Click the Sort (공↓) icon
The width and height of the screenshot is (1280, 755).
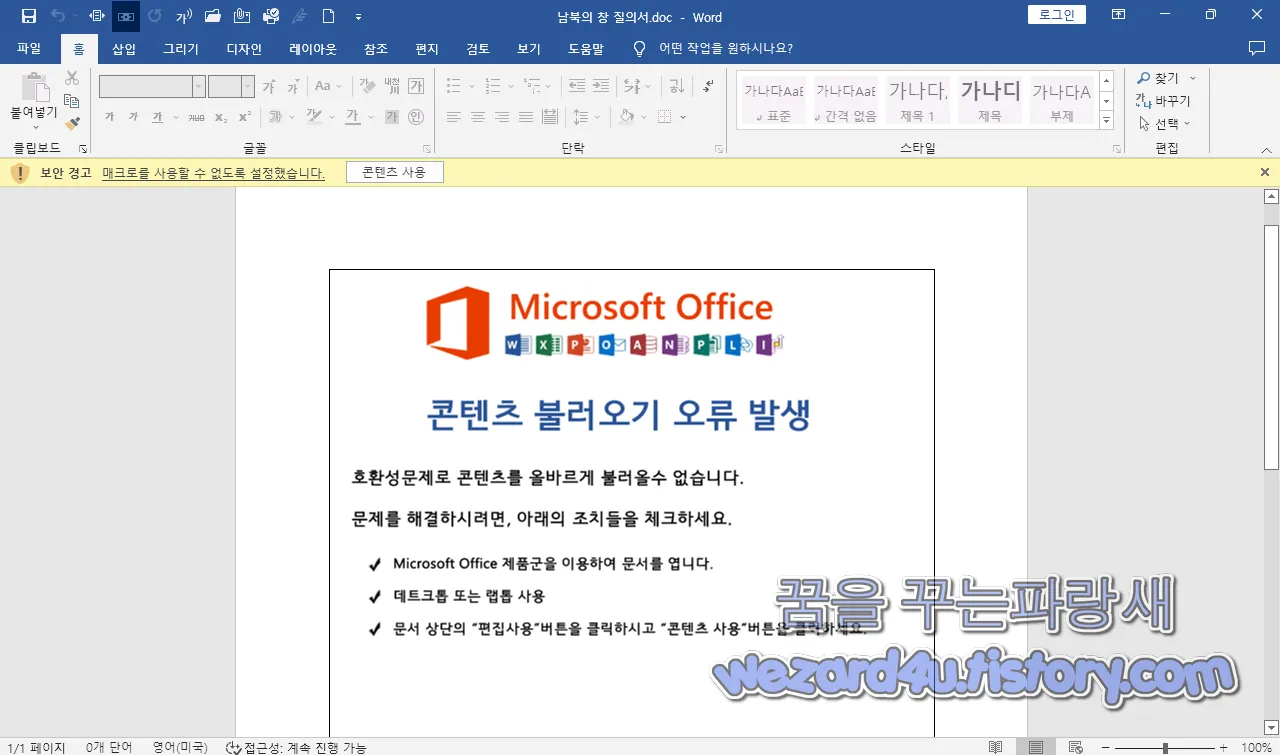pos(675,87)
